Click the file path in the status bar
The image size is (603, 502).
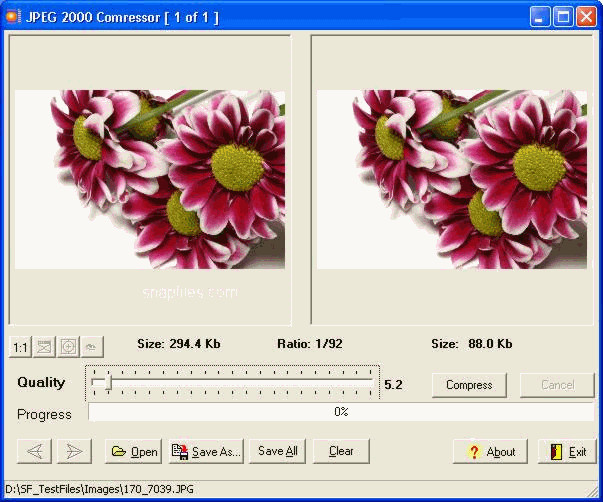pos(100,489)
